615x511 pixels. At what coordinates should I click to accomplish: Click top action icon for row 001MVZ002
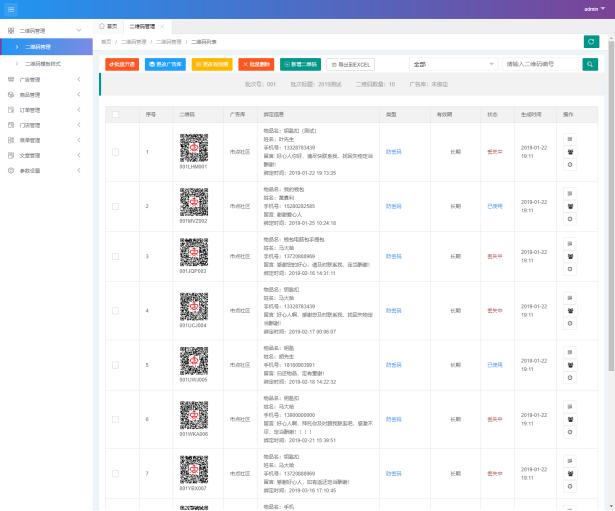[x=570, y=193]
